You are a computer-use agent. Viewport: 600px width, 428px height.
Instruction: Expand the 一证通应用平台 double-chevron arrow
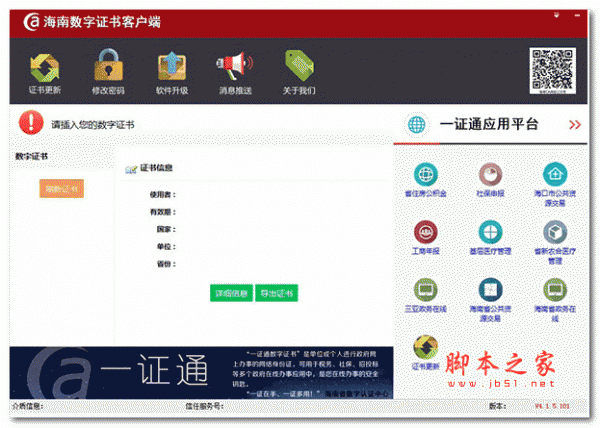(575, 125)
